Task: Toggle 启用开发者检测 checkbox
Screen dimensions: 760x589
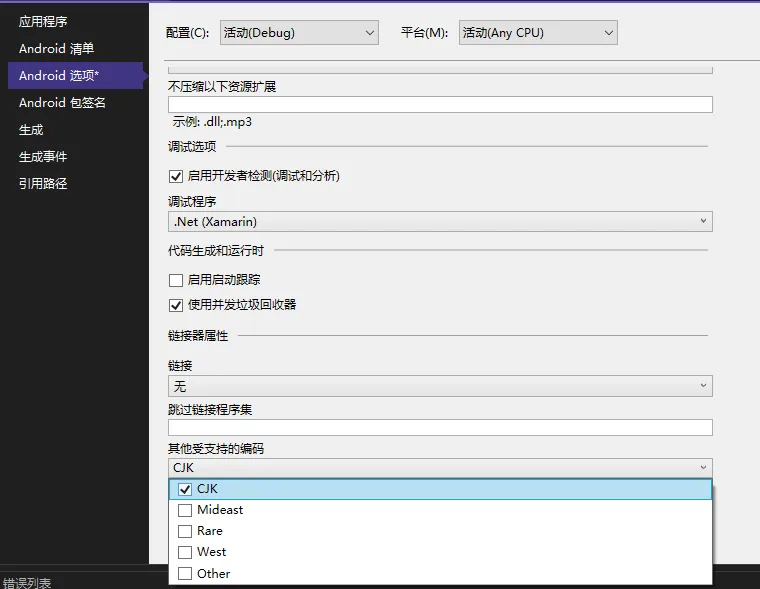Action: click(175, 176)
